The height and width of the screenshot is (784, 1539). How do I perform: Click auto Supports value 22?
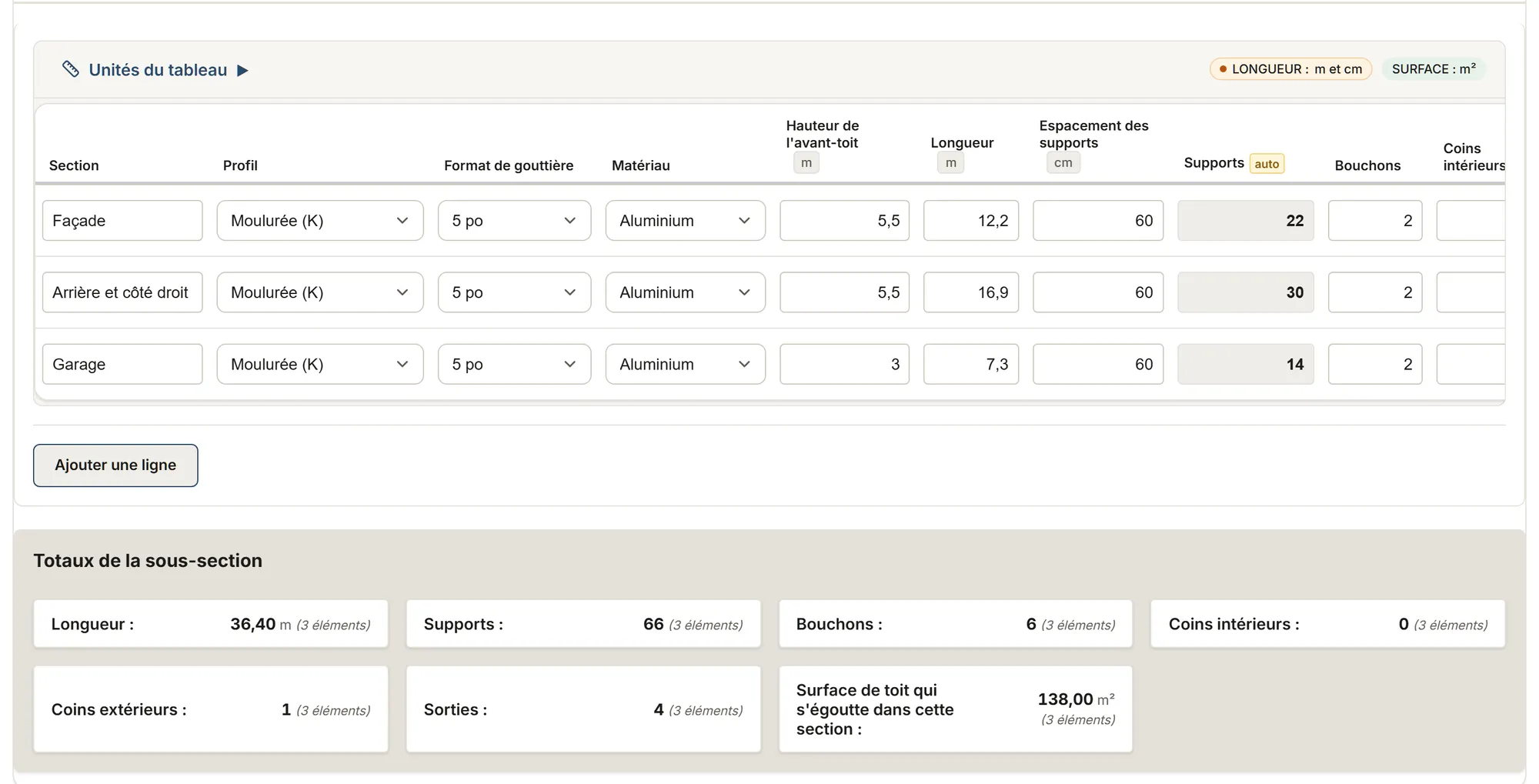tap(1246, 221)
